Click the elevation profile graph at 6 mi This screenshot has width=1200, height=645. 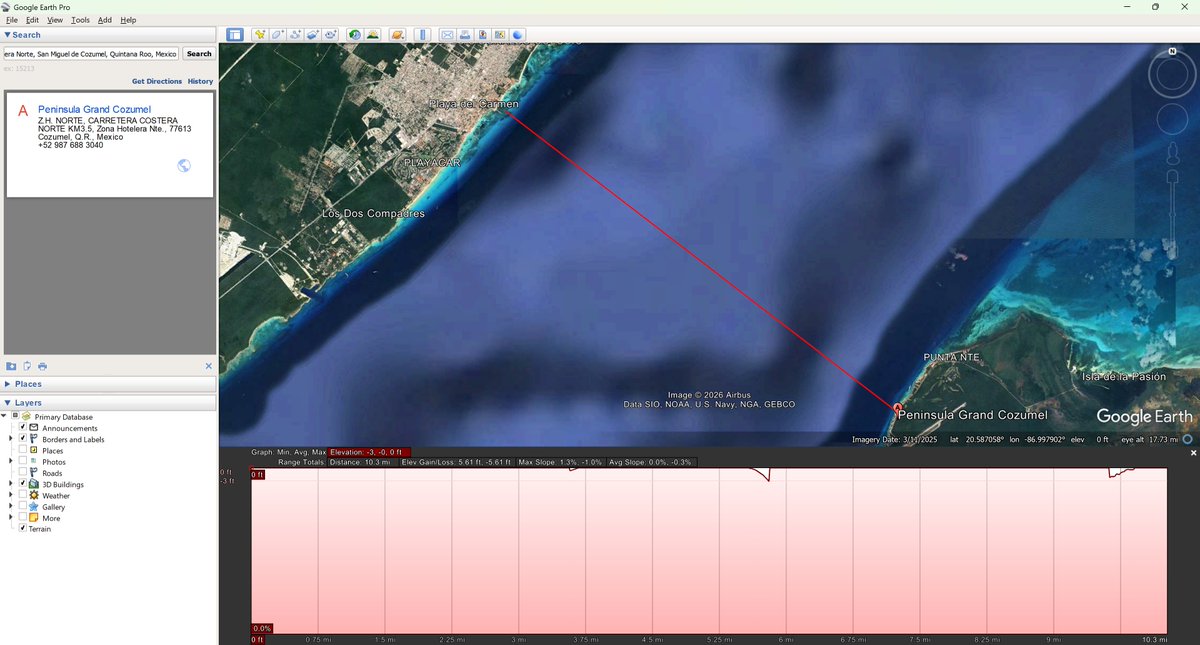tap(786, 550)
